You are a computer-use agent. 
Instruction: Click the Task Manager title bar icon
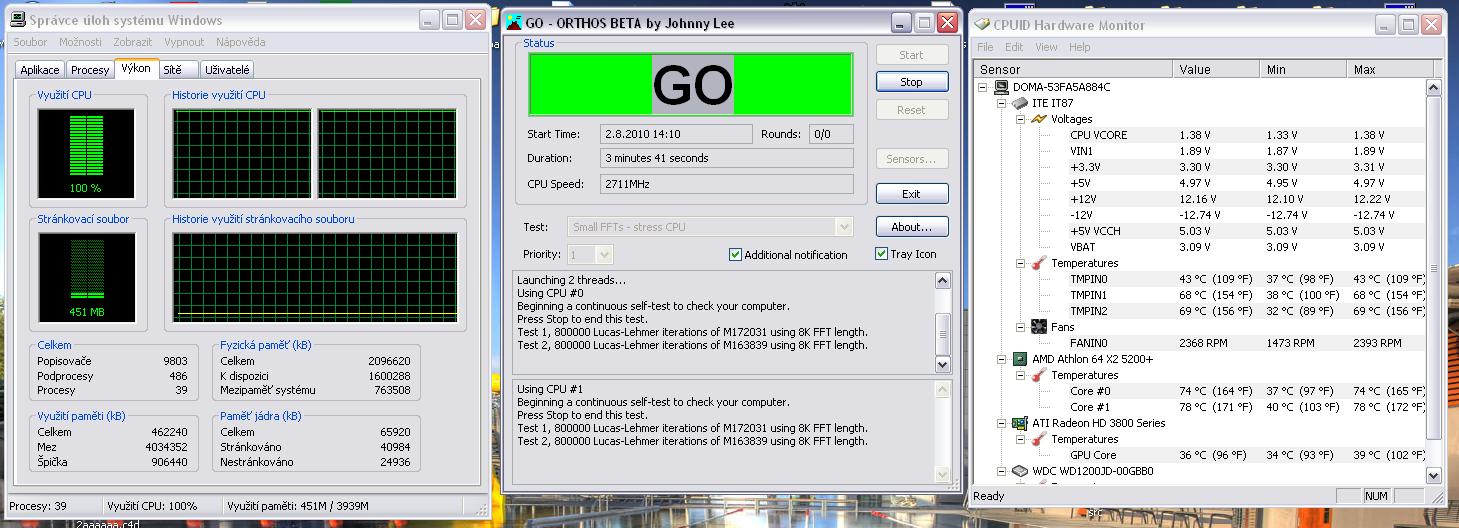[16, 20]
